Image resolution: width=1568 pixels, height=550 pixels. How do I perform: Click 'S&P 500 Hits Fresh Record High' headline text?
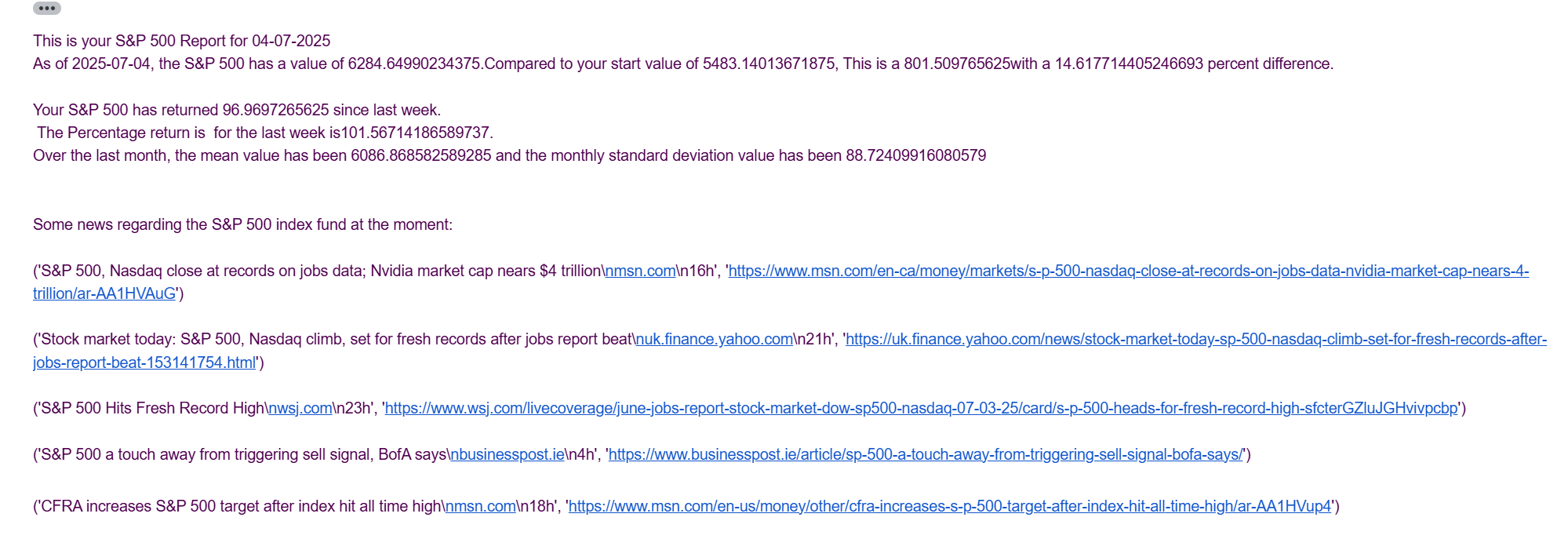point(153,408)
